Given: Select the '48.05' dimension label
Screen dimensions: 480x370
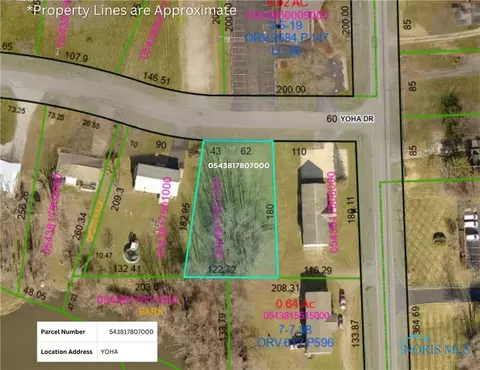Looking at the screenshot, I should click(35, 294).
